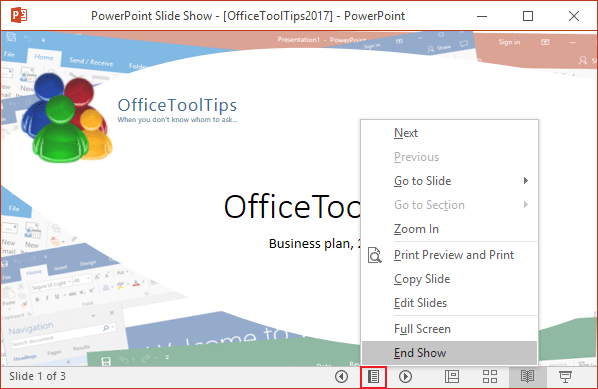This screenshot has width=598, height=389.
Task: Click the PowerPoint logo in the title bar
Action: 19,16
